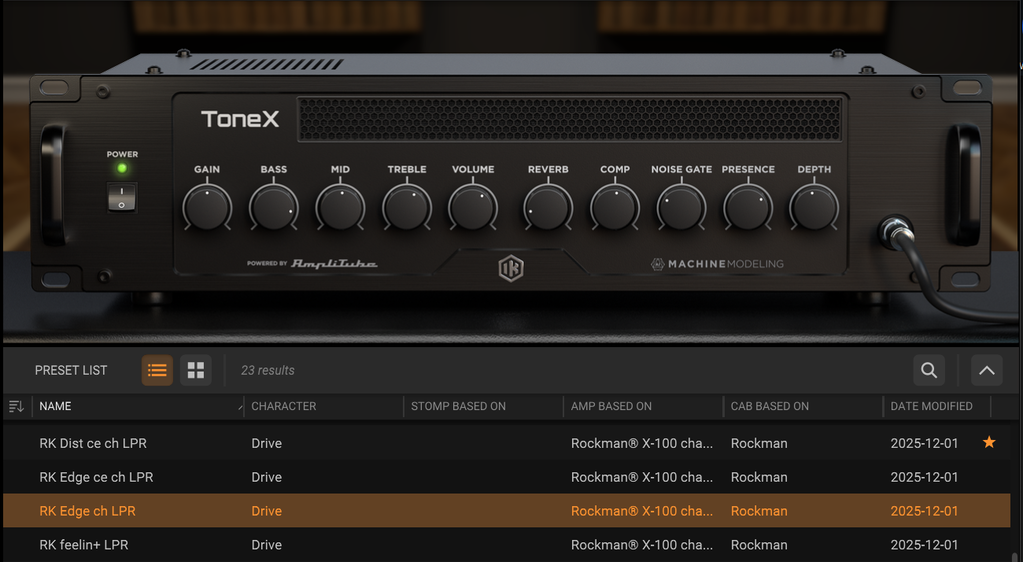Select the RK Dist ce ch LPR preset
1023x562 pixels.
(506, 443)
